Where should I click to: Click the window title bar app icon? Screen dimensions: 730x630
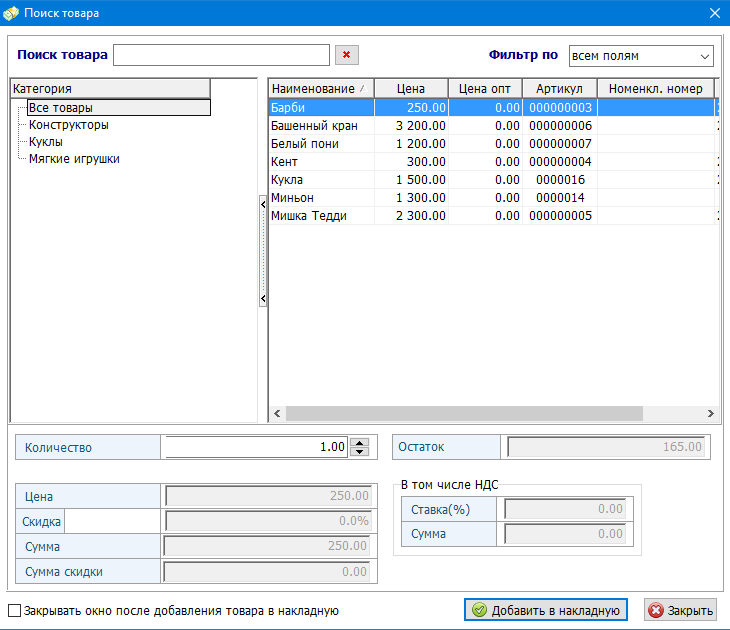(11, 13)
